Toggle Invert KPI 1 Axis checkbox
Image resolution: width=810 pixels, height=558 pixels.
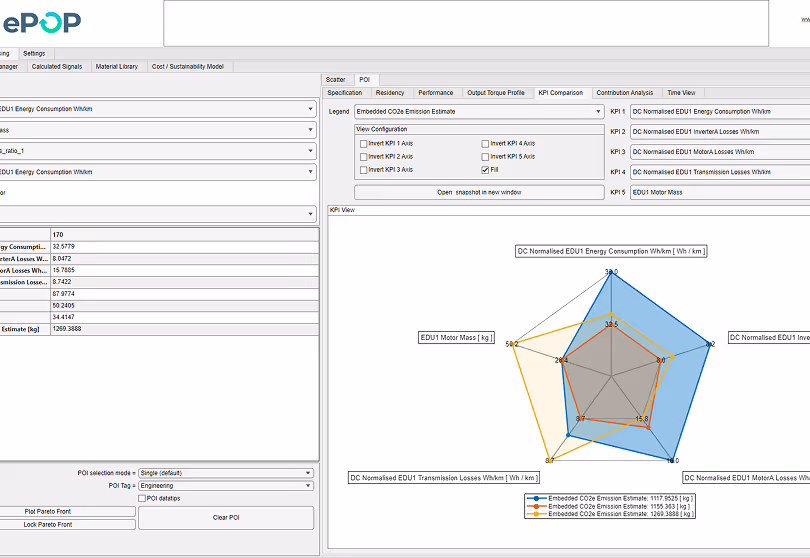(x=364, y=144)
